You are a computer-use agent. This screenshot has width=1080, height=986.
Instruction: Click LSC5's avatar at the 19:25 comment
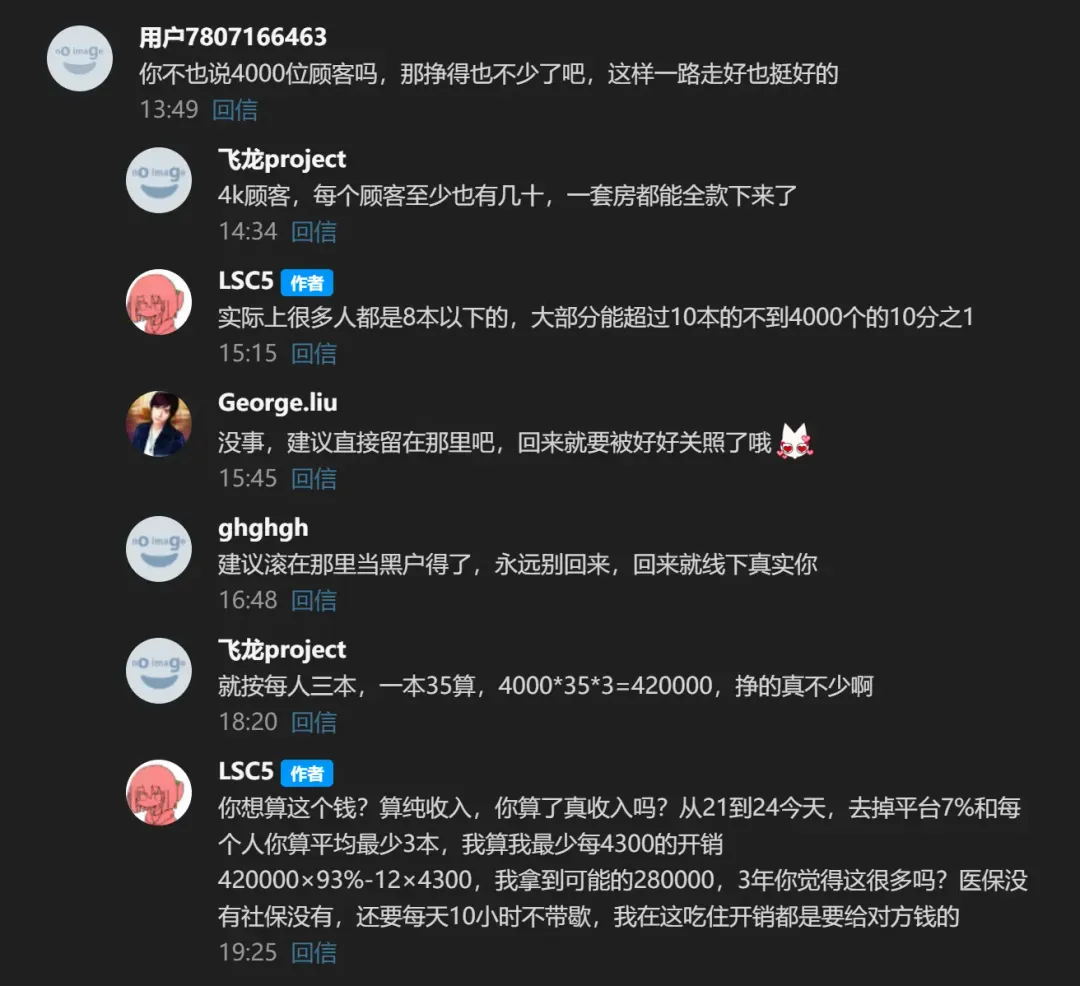(x=159, y=793)
